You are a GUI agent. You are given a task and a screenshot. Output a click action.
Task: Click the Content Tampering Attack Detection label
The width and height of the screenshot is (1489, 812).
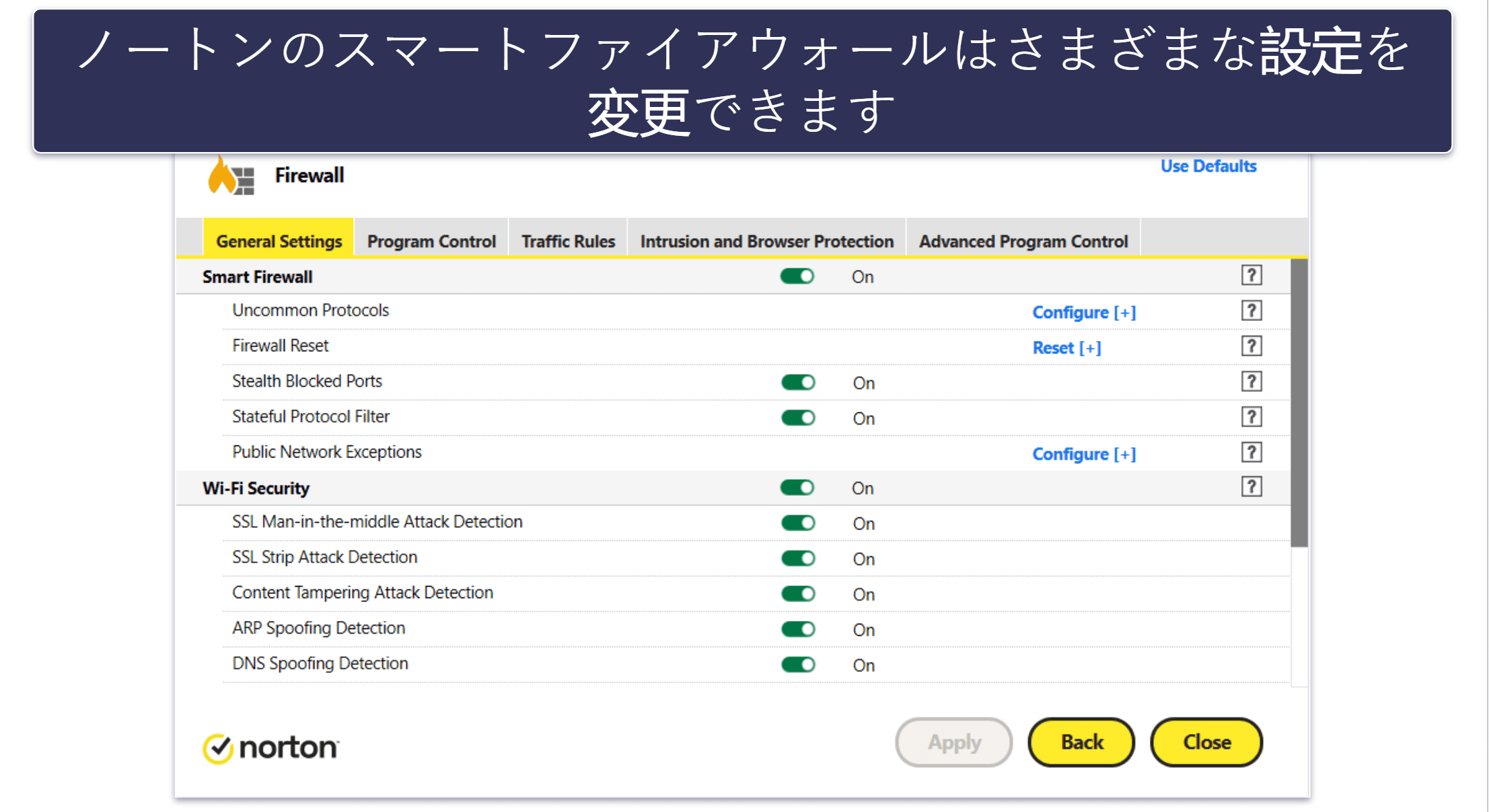pos(362,593)
